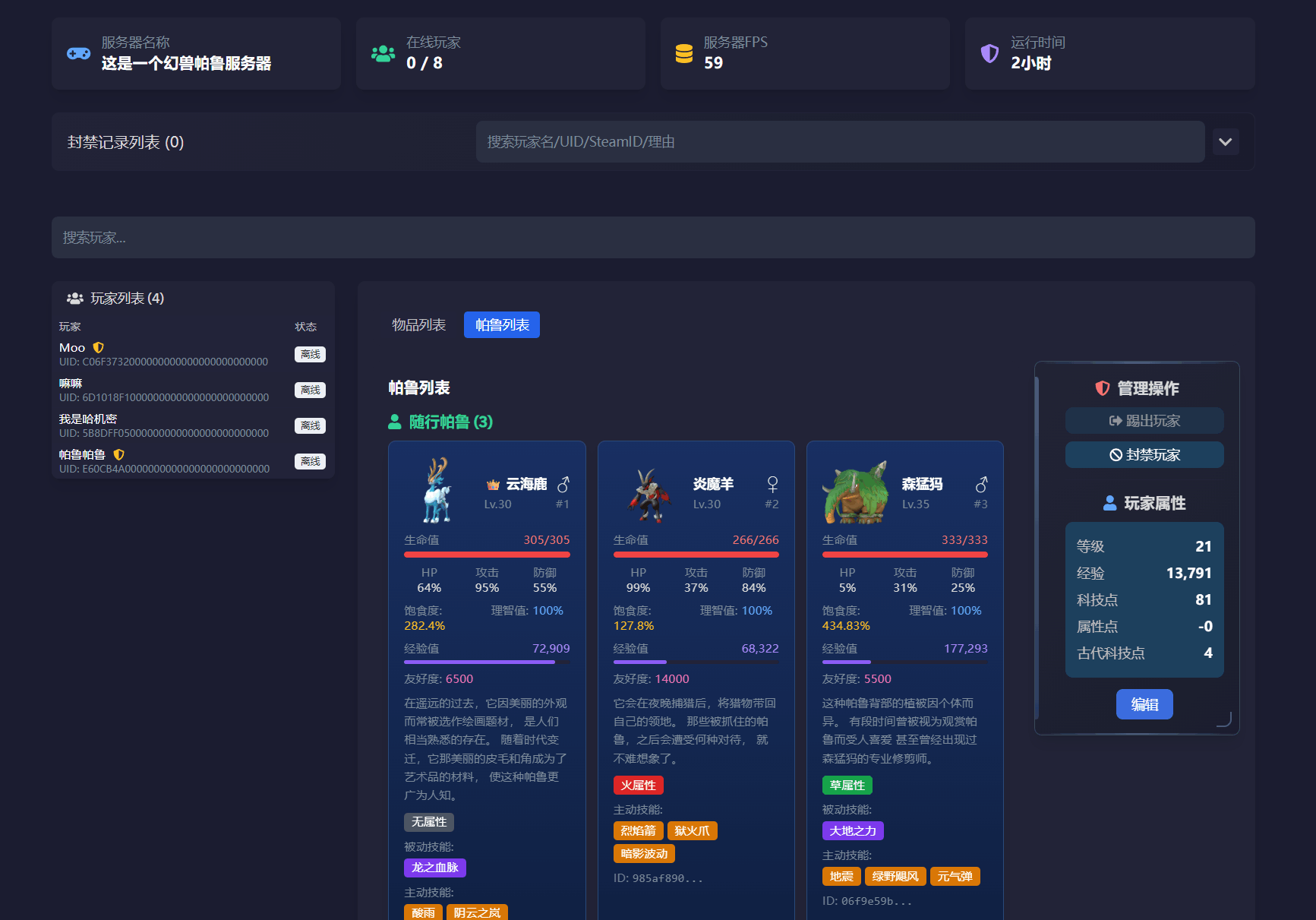Click the gamepad icon on 服务器名称 card
This screenshot has height=920, width=1316.
tap(78, 54)
